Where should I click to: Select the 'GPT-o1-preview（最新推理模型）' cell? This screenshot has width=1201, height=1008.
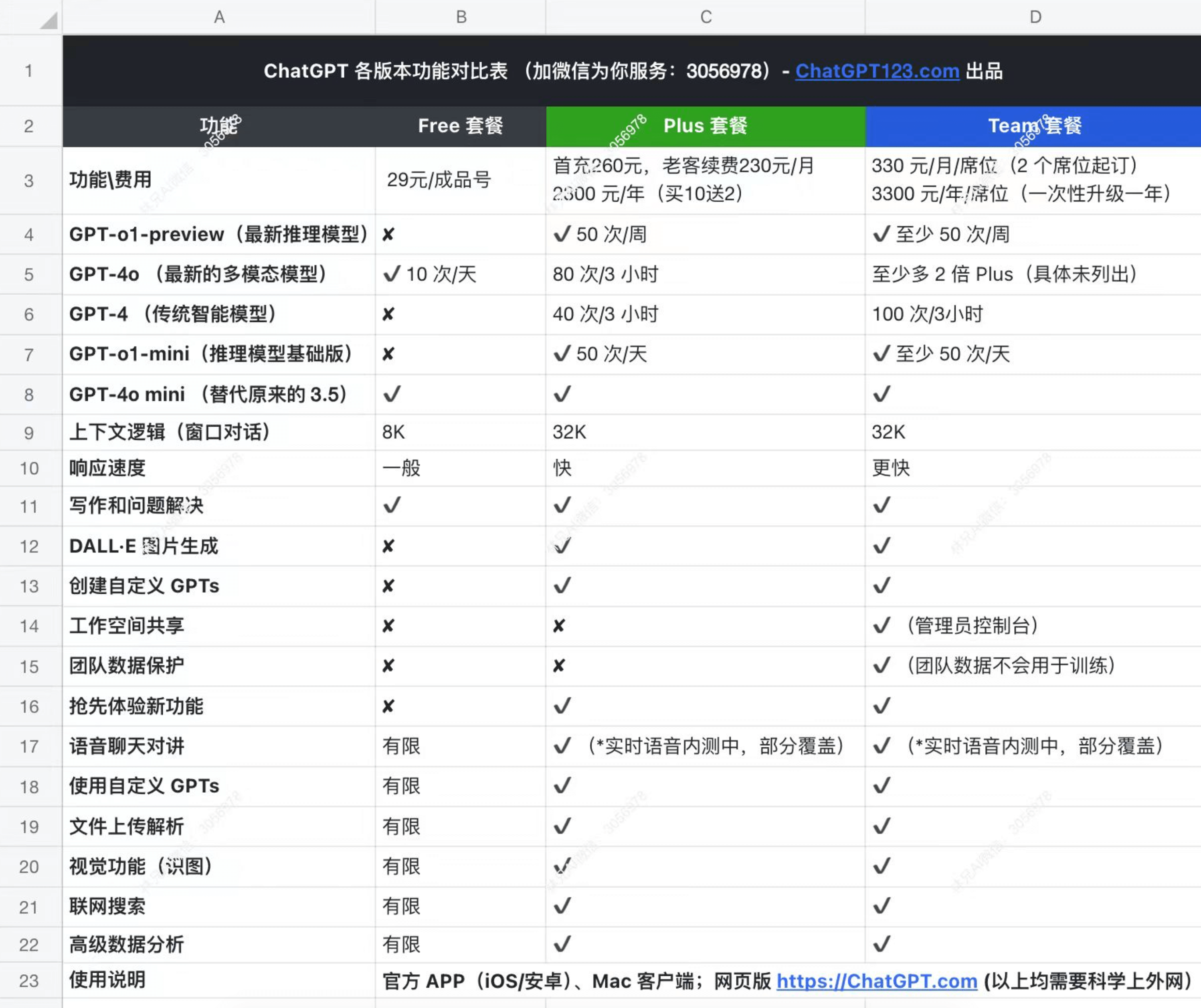219,235
